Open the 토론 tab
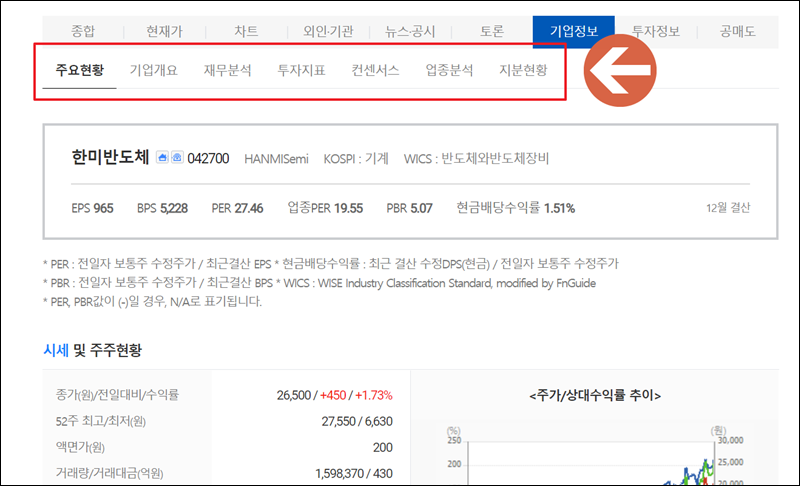This screenshot has width=800, height=486. click(492, 32)
